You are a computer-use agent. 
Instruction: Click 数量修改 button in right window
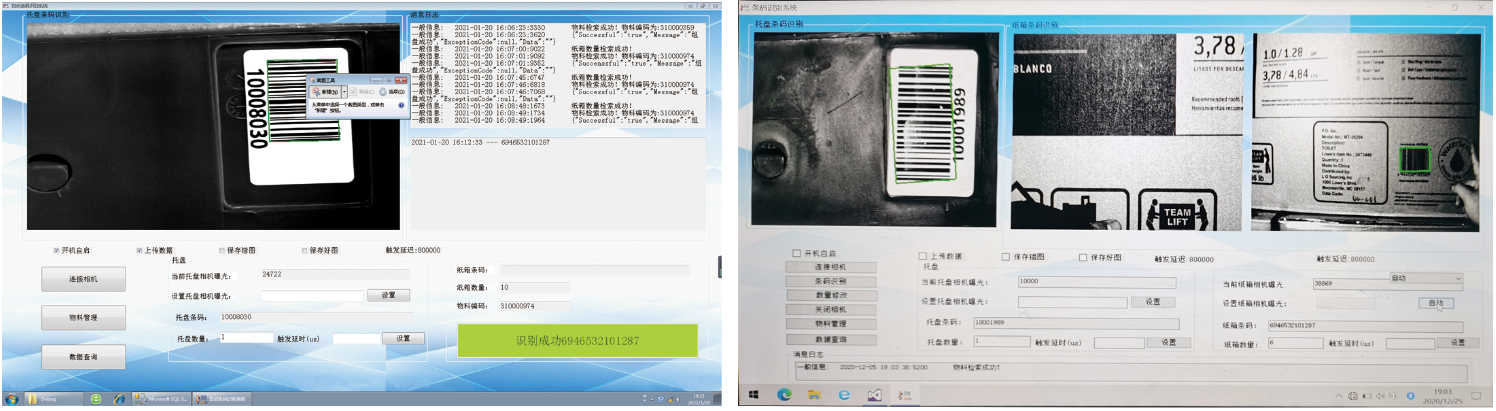coord(831,296)
